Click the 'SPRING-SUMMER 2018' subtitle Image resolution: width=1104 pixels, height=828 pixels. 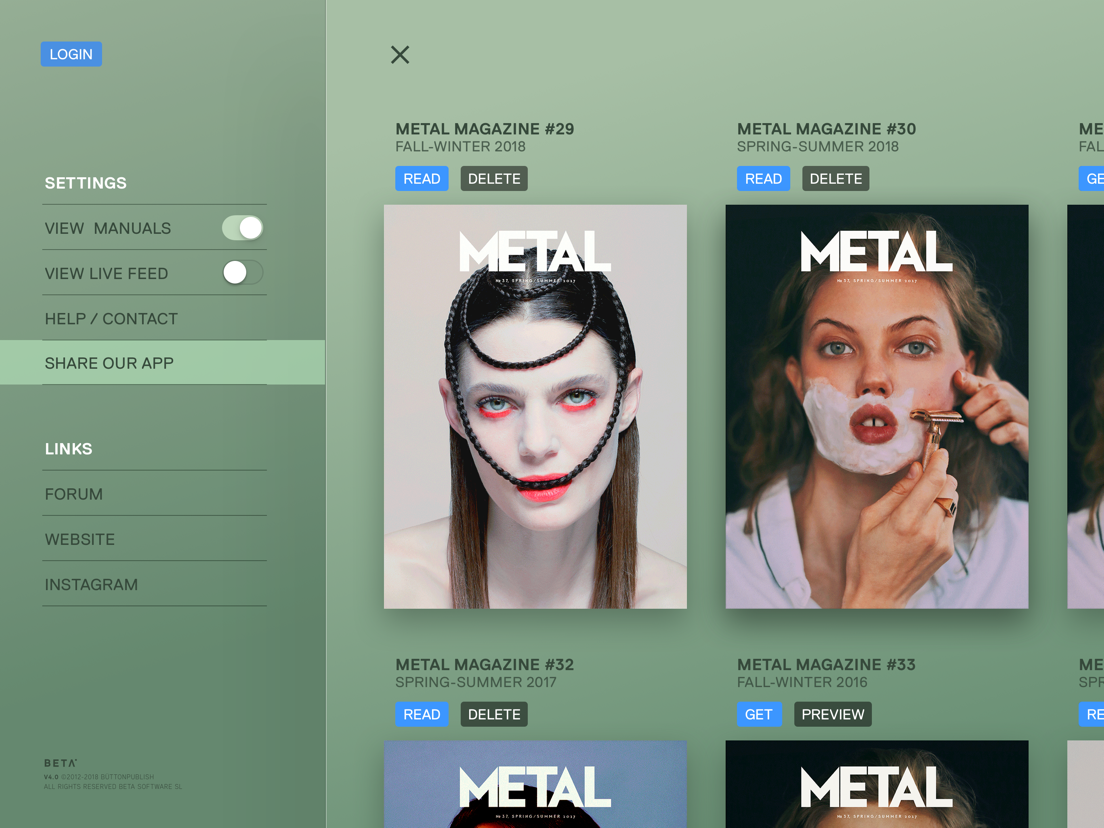(817, 146)
